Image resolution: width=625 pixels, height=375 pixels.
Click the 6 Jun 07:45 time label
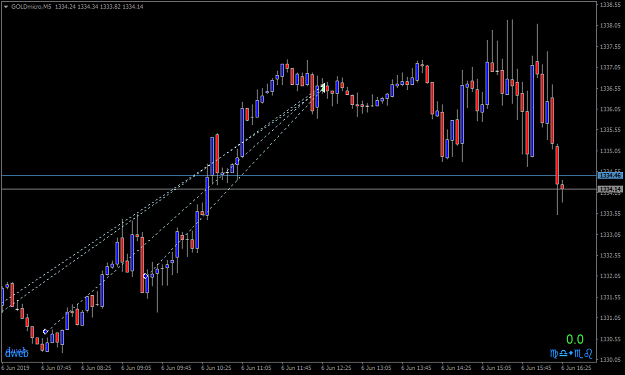pos(57,368)
